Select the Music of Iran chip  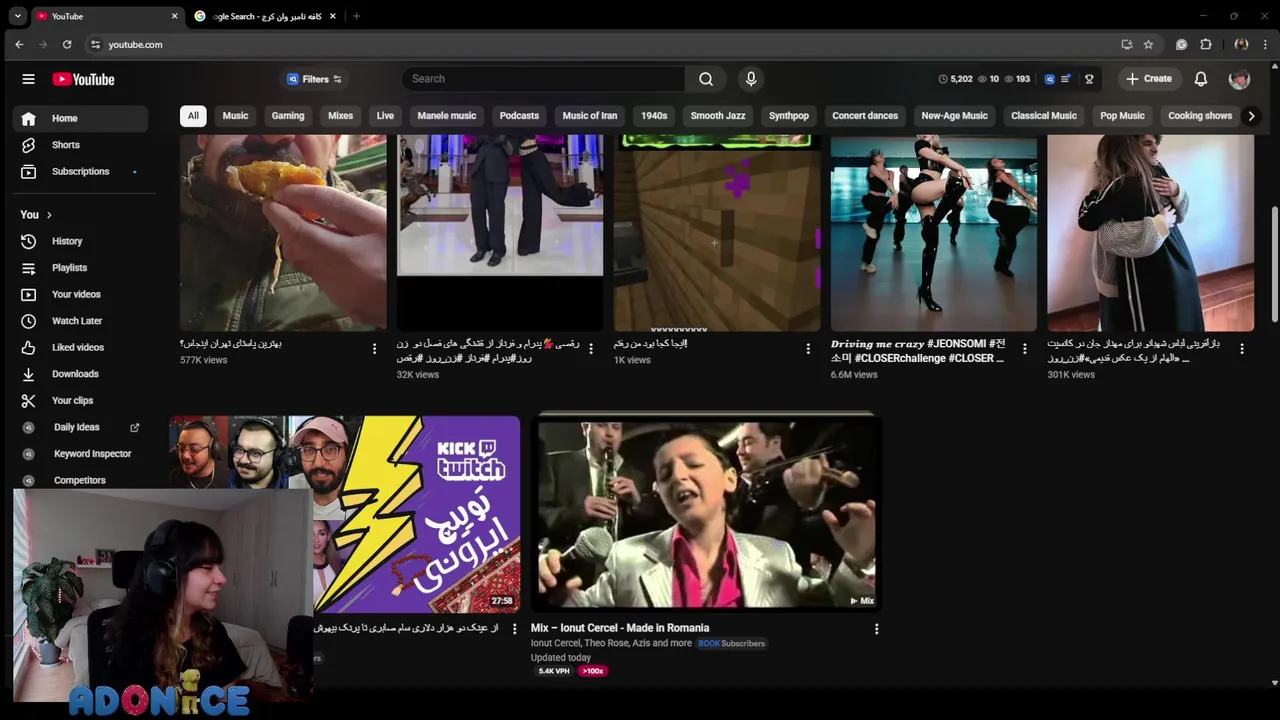tap(590, 116)
